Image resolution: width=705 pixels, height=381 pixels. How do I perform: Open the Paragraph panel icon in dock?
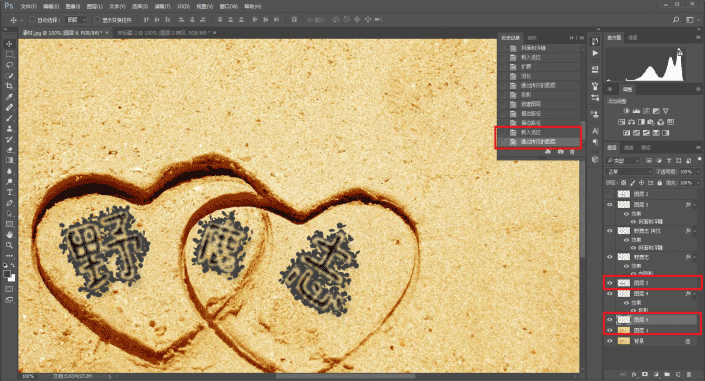(595, 142)
